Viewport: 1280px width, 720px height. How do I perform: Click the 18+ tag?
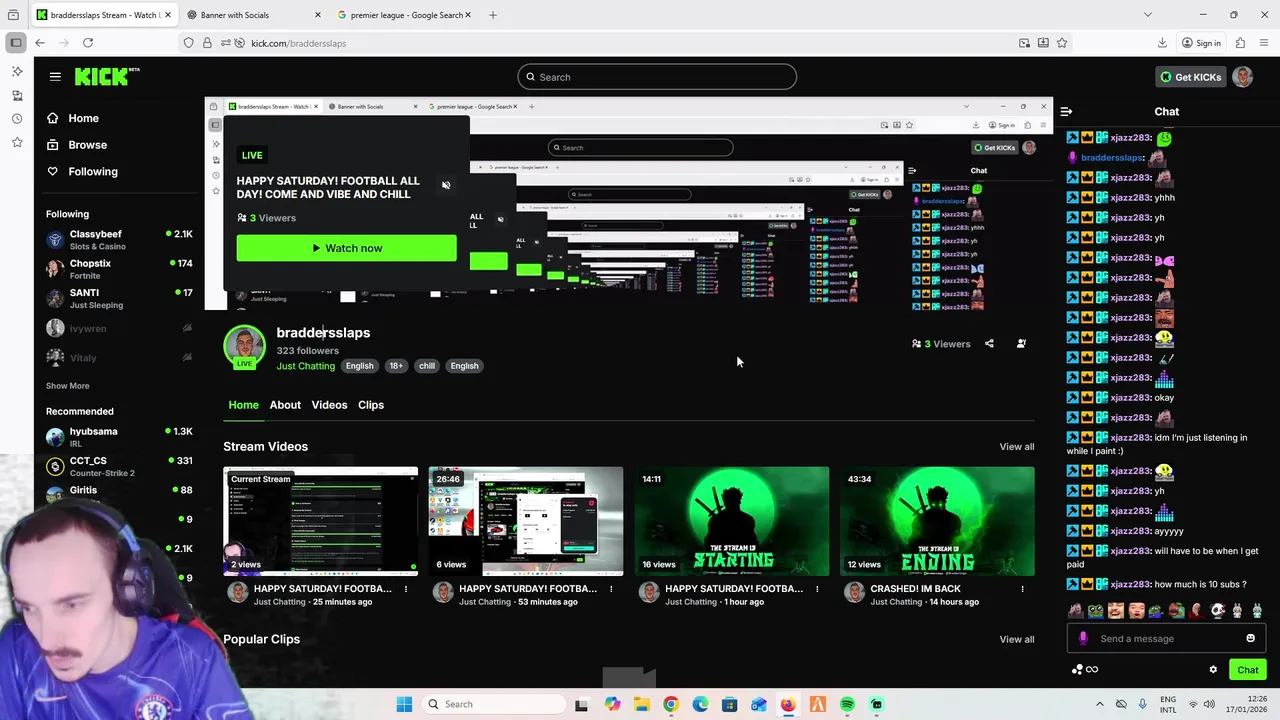point(396,366)
